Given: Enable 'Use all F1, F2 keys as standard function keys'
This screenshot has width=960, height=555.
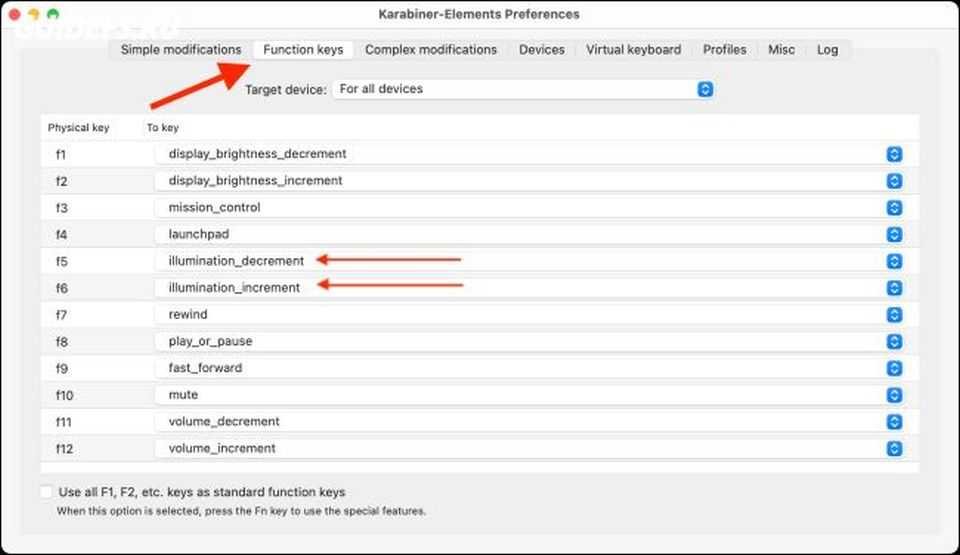Looking at the screenshot, I should pos(47,492).
